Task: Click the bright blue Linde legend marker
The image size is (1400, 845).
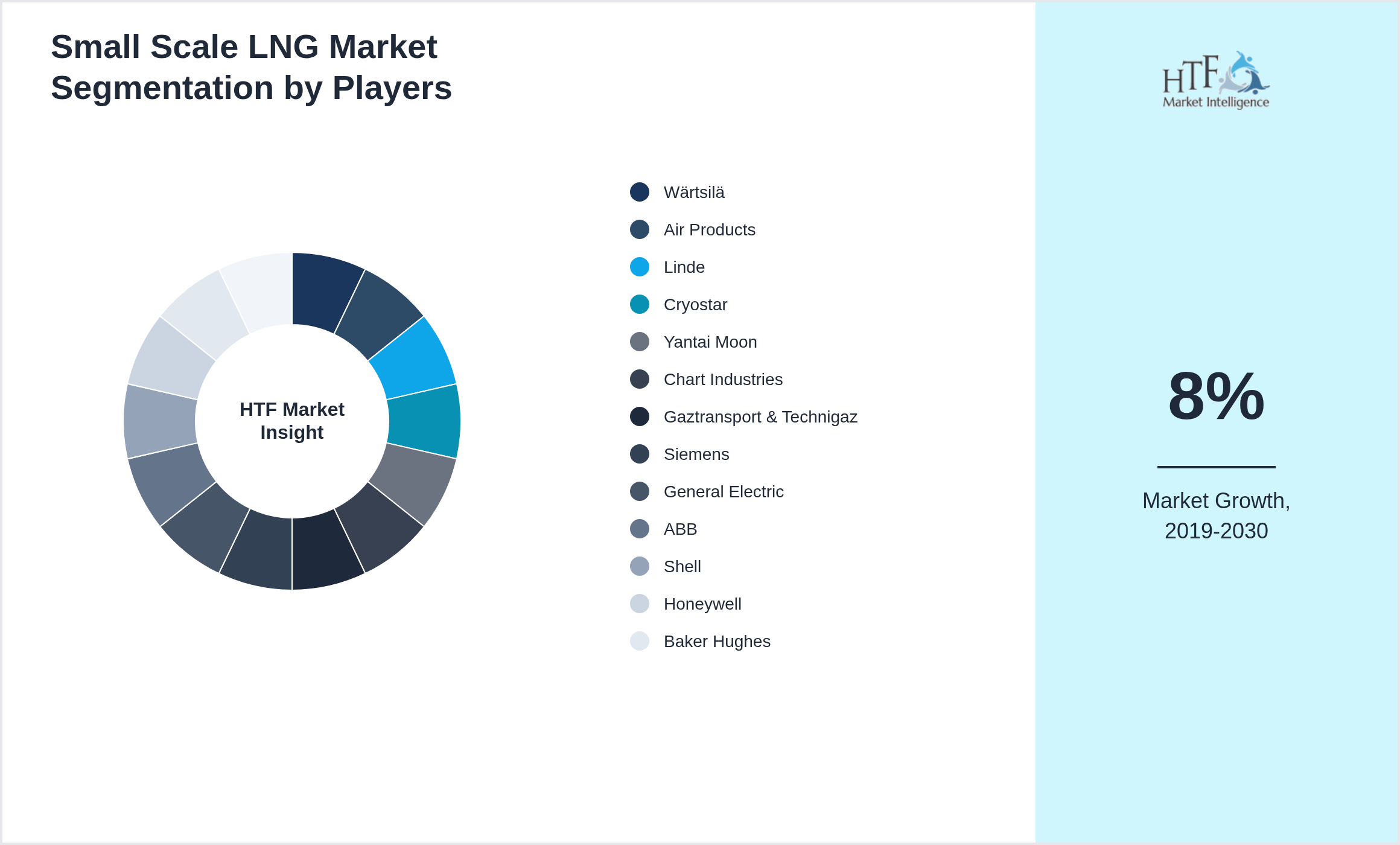Action: click(639, 267)
